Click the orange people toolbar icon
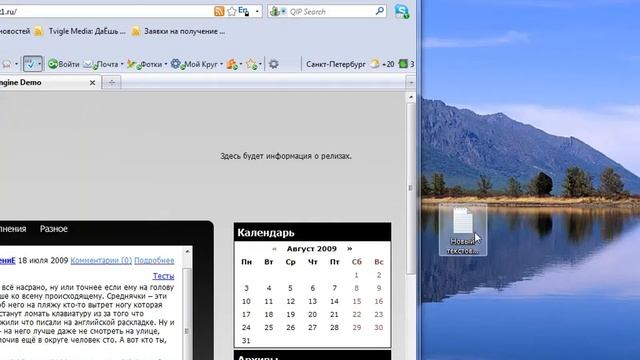 (x=232, y=64)
